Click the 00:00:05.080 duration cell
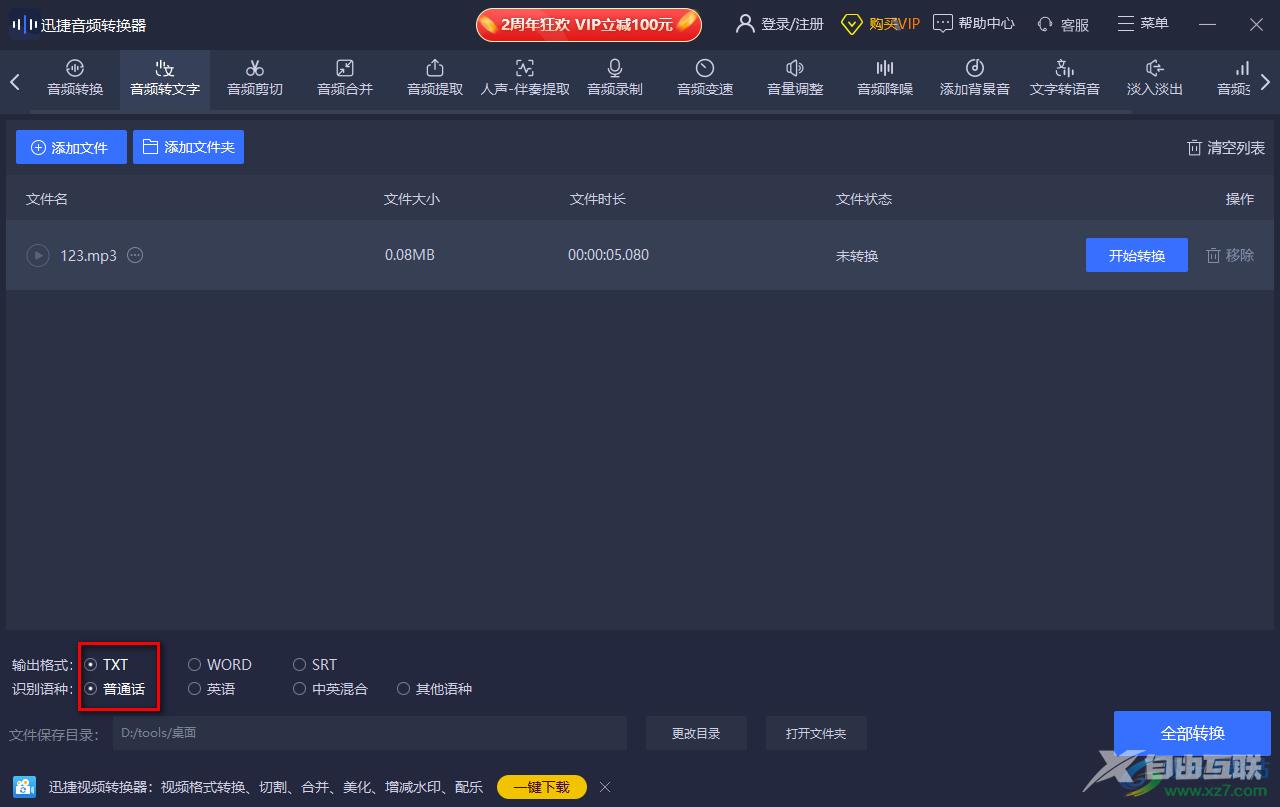Viewport: 1280px width, 807px height. tap(608, 255)
